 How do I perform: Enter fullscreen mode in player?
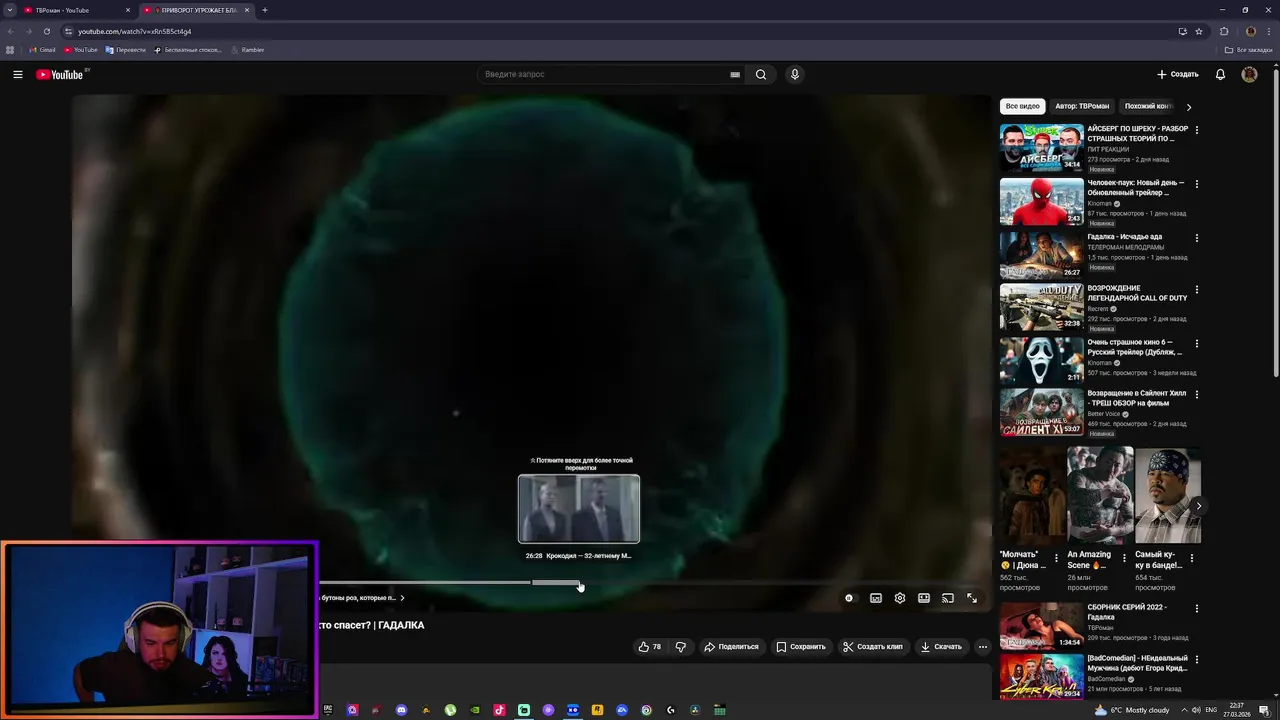(972, 598)
